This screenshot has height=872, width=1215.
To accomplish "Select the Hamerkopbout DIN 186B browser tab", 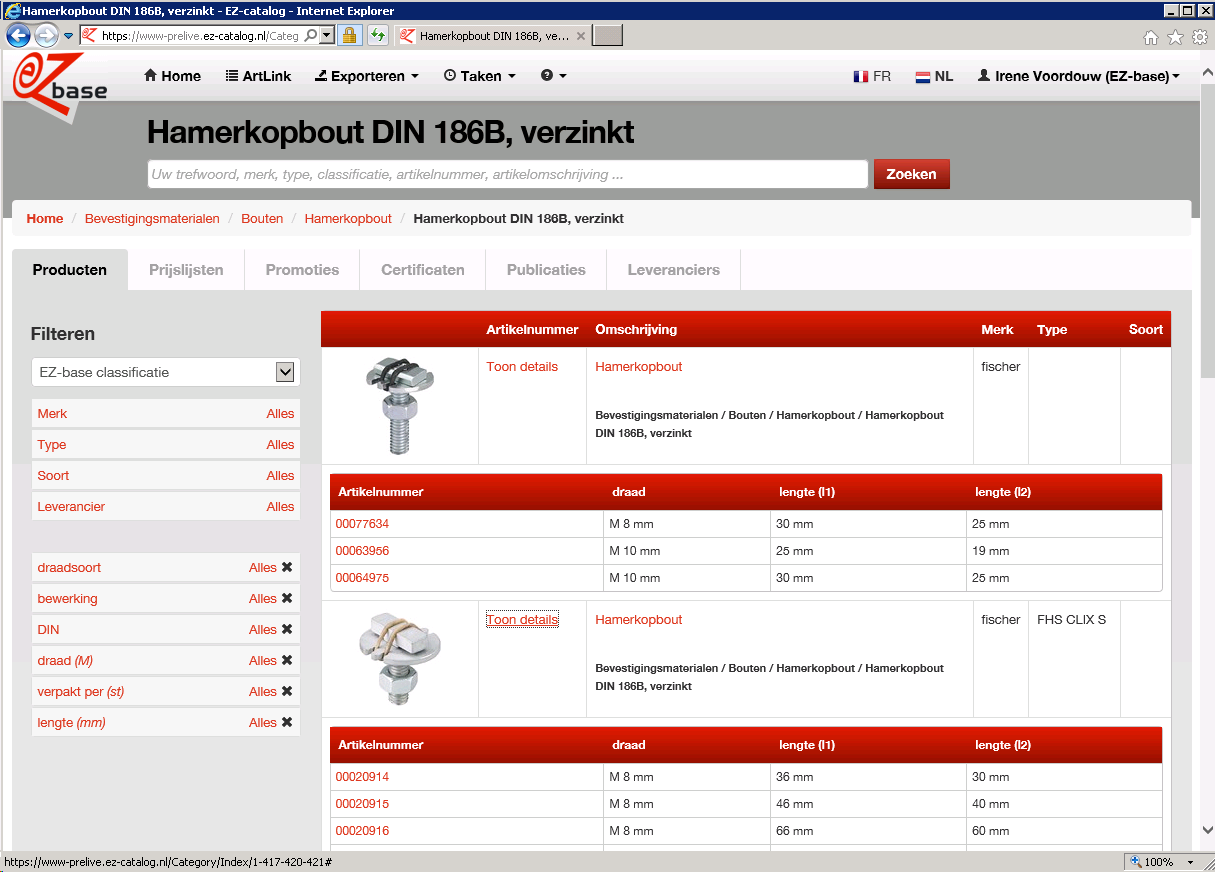I will coord(492,36).
